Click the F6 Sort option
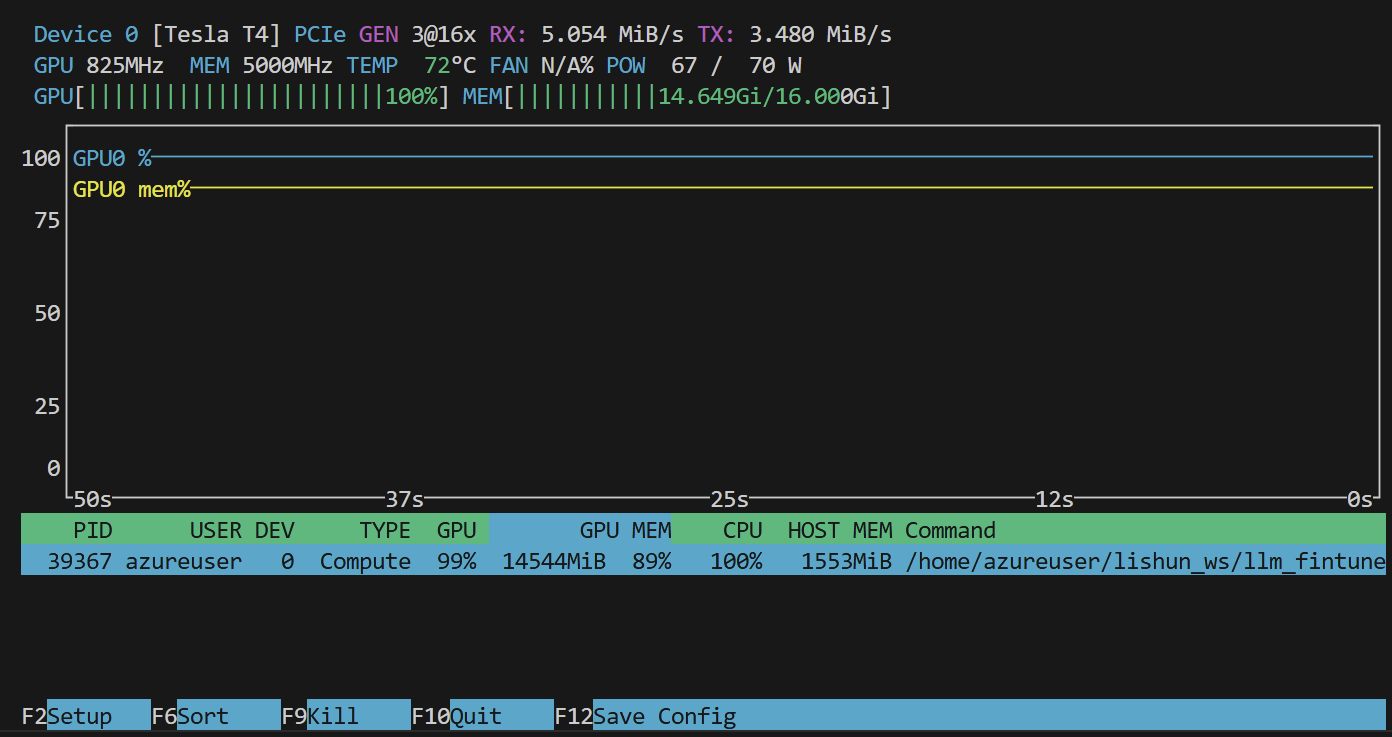The width and height of the screenshot is (1392, 737). (x=203, y=716)
